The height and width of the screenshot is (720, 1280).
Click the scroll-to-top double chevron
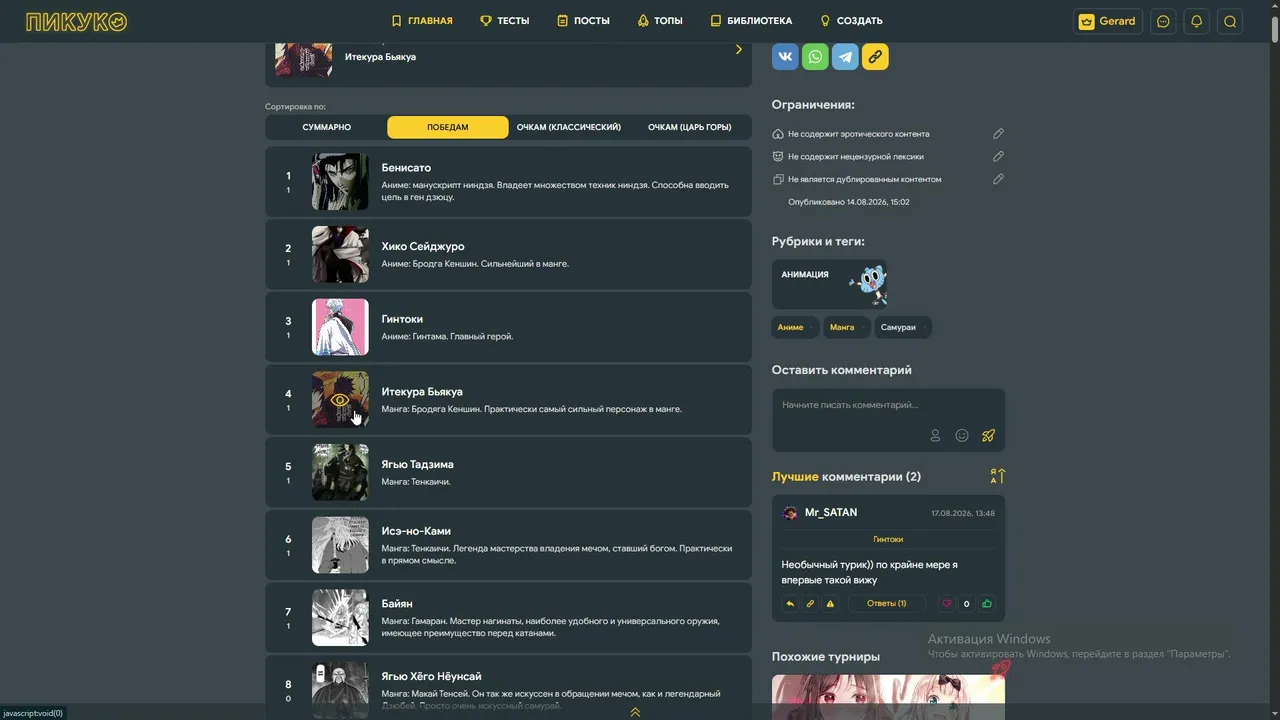point(635,712)
